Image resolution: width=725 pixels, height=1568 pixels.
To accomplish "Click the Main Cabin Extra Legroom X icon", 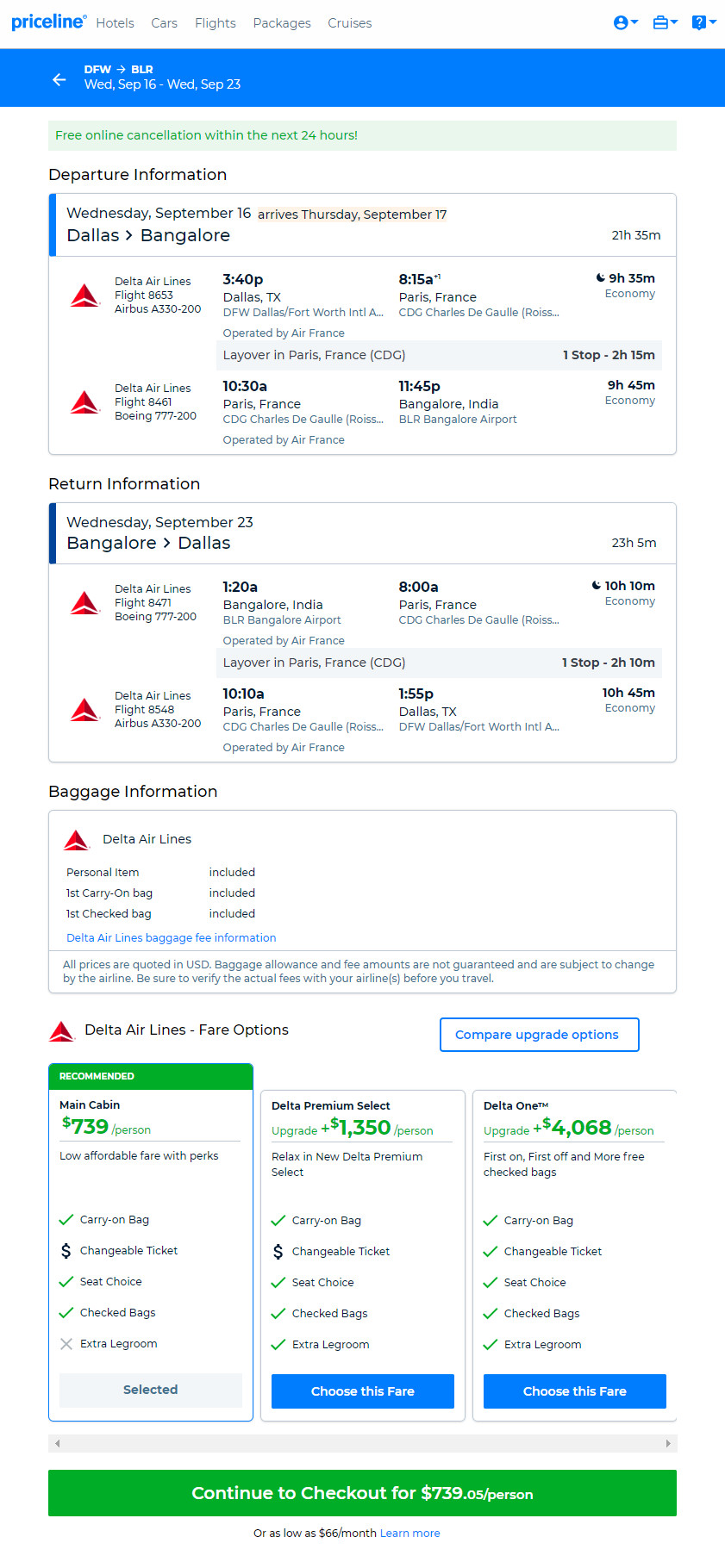I will 66,1343.
